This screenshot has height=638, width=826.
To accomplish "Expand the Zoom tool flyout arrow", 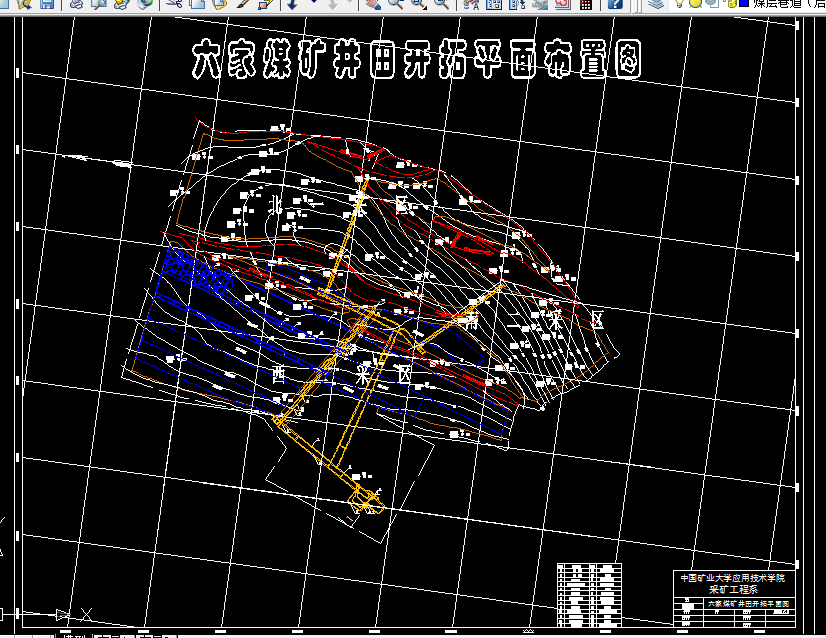I will pos(425,10).
